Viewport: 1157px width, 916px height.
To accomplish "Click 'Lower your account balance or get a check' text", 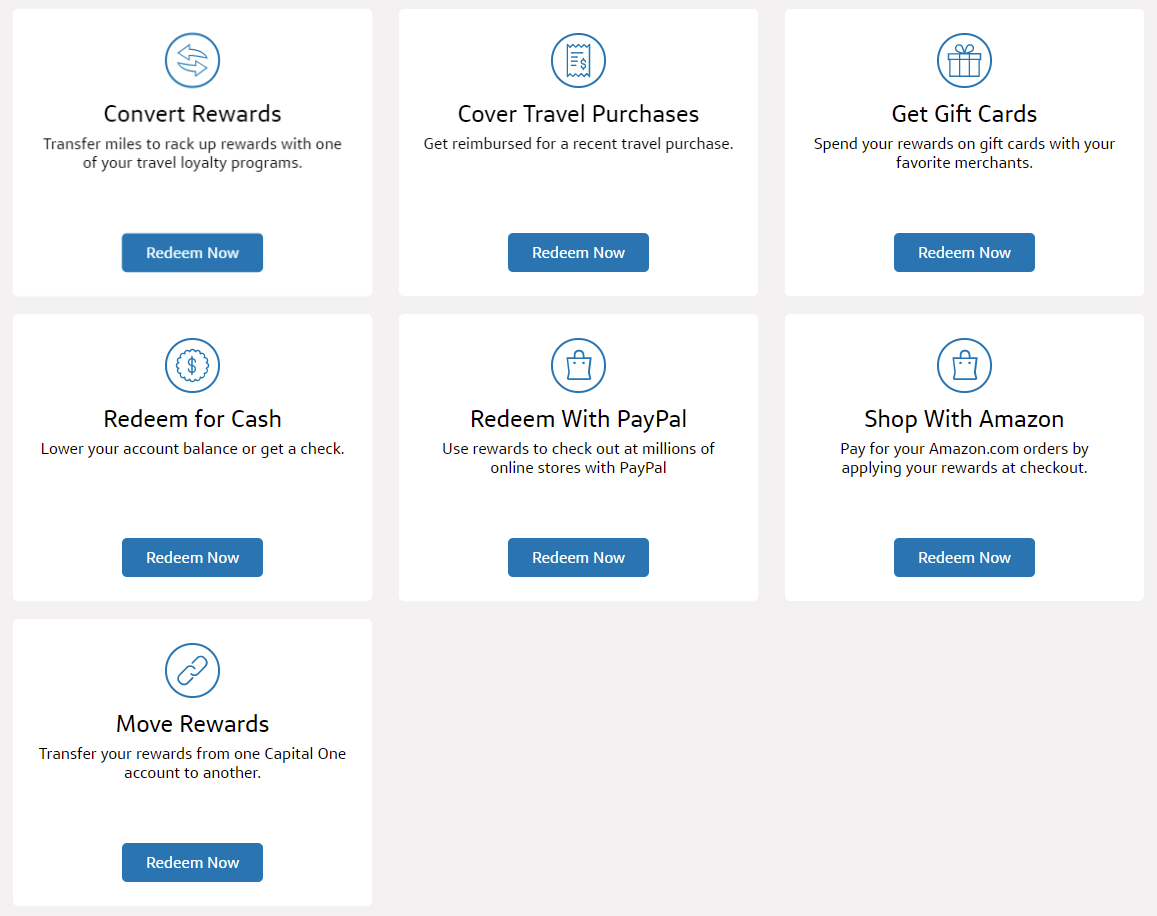I will tap(193, 449).
